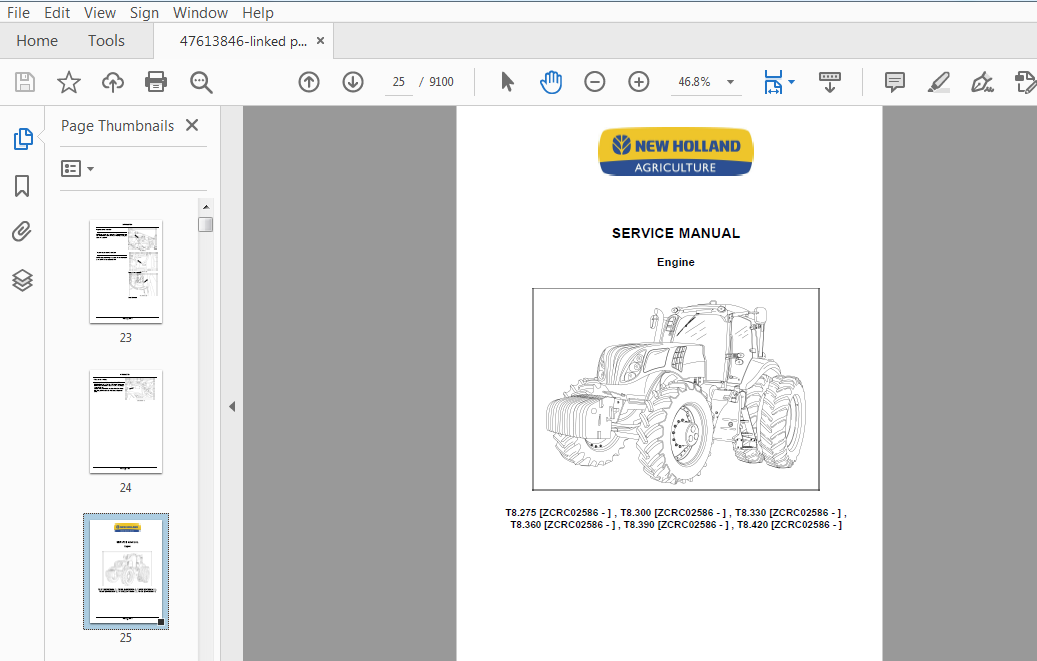Click the zoom percentage field
The image size is (1037, 661).
coord(694,82)
